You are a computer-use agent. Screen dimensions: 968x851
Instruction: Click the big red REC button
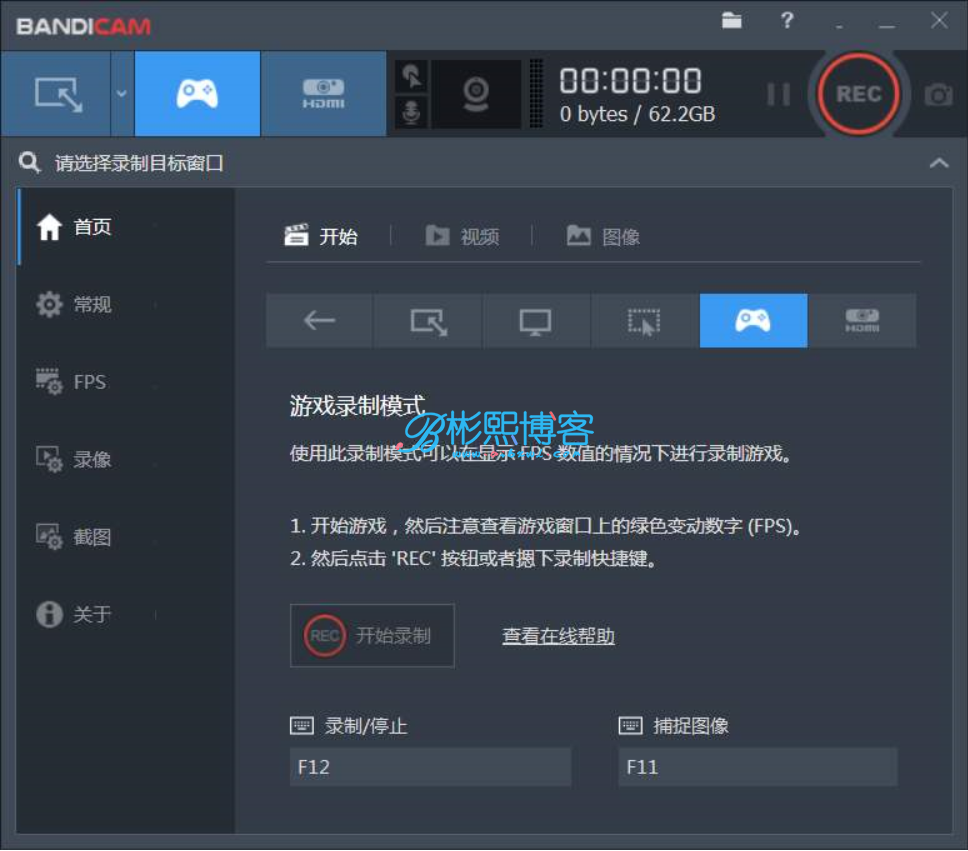[x=858, y=94]
